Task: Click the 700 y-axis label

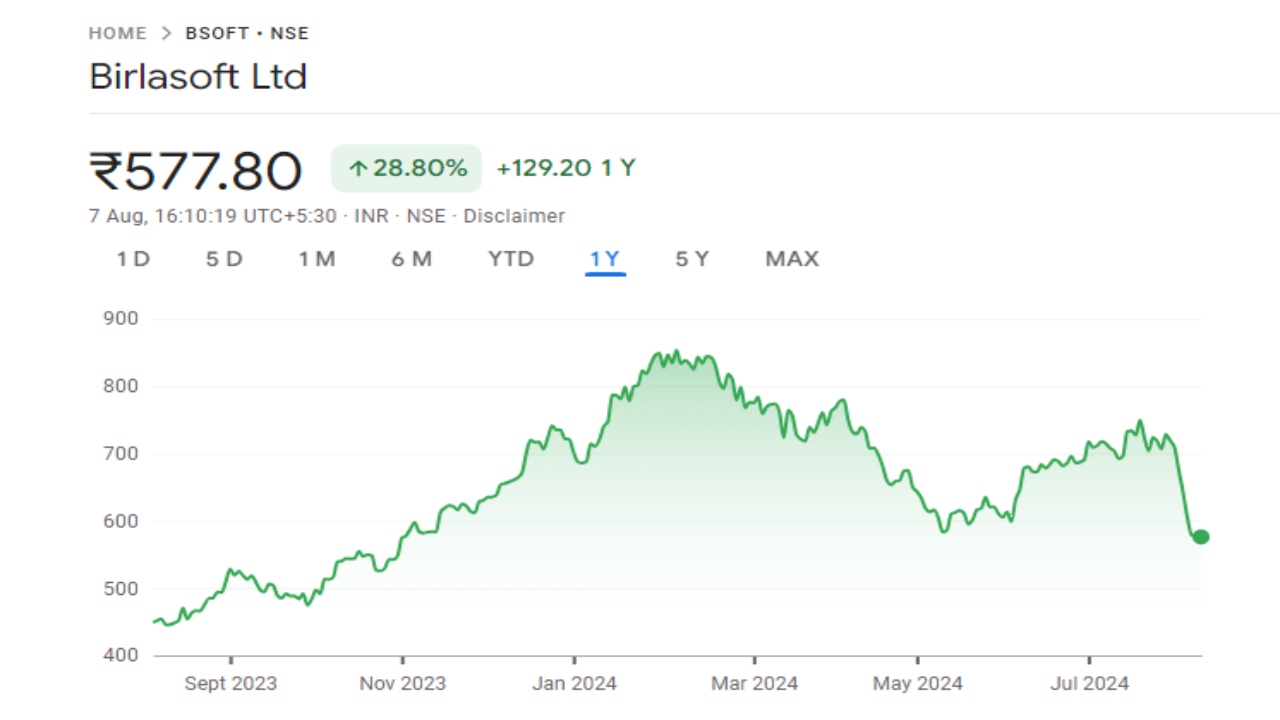Action: 121,454
